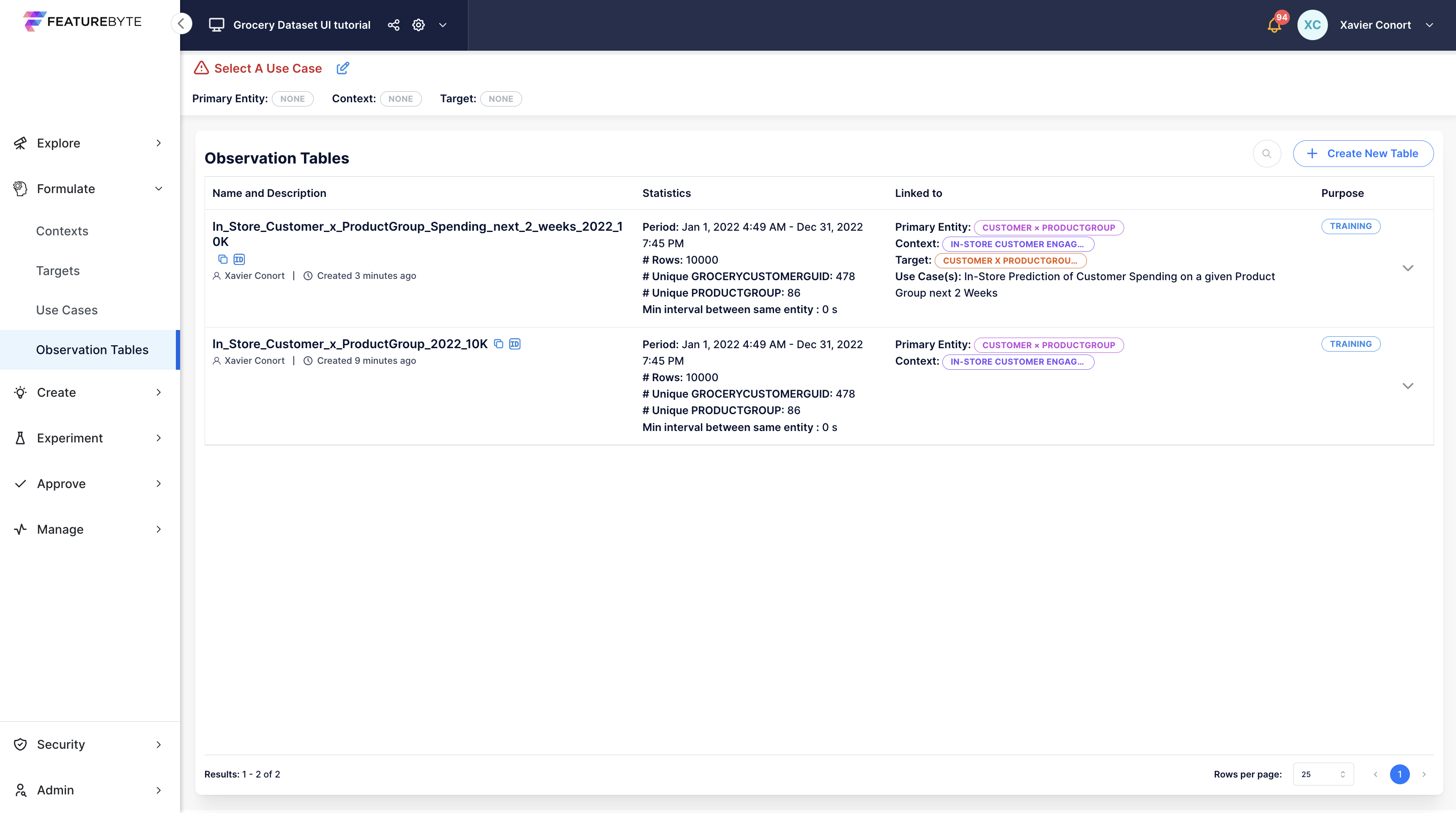
Task: Click the CUSTOMER X PRODUCTGROU target tag
Action: 1010,260
